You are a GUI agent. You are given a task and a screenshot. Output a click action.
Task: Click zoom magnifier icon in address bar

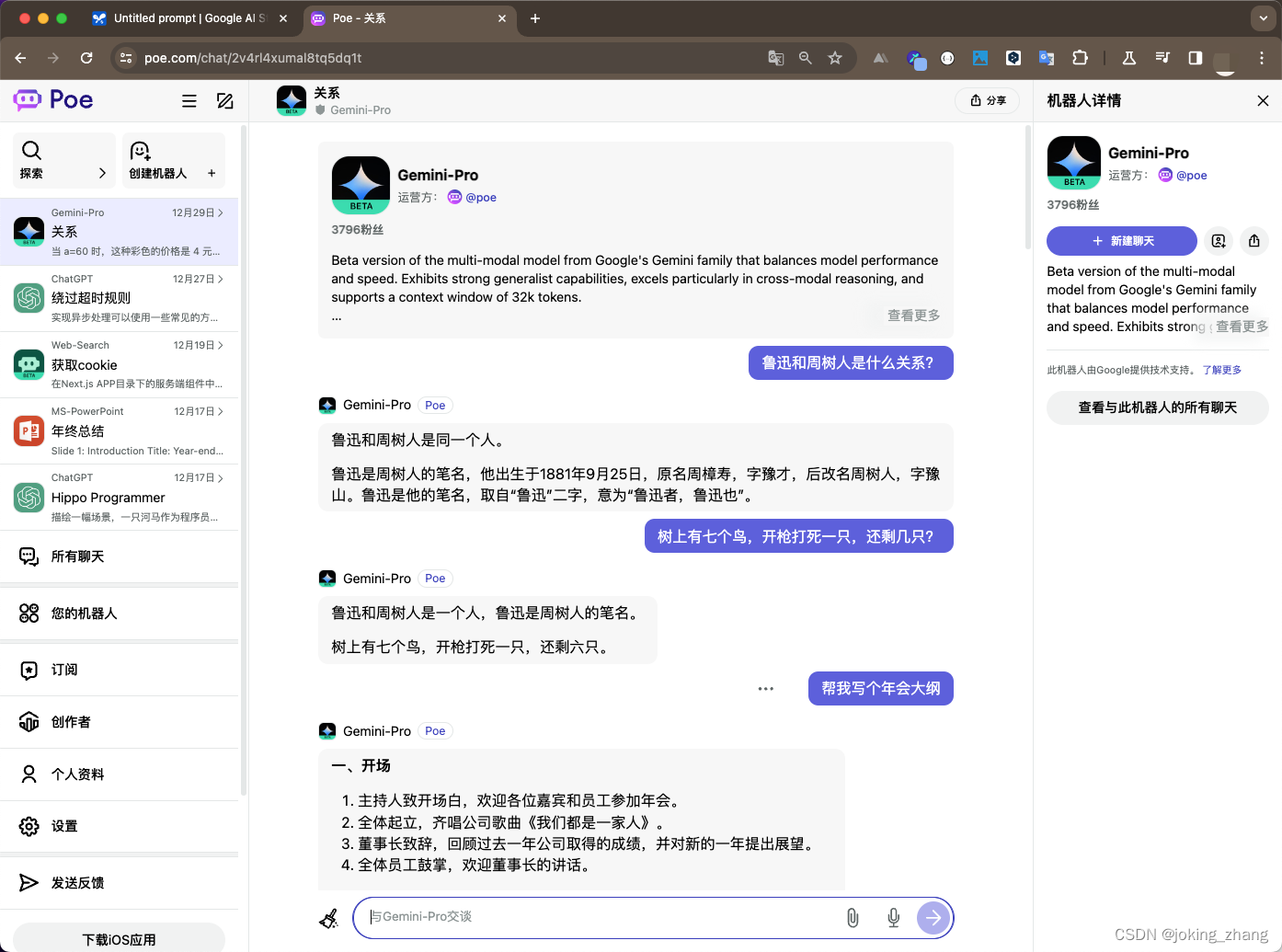tap(806, 58)
